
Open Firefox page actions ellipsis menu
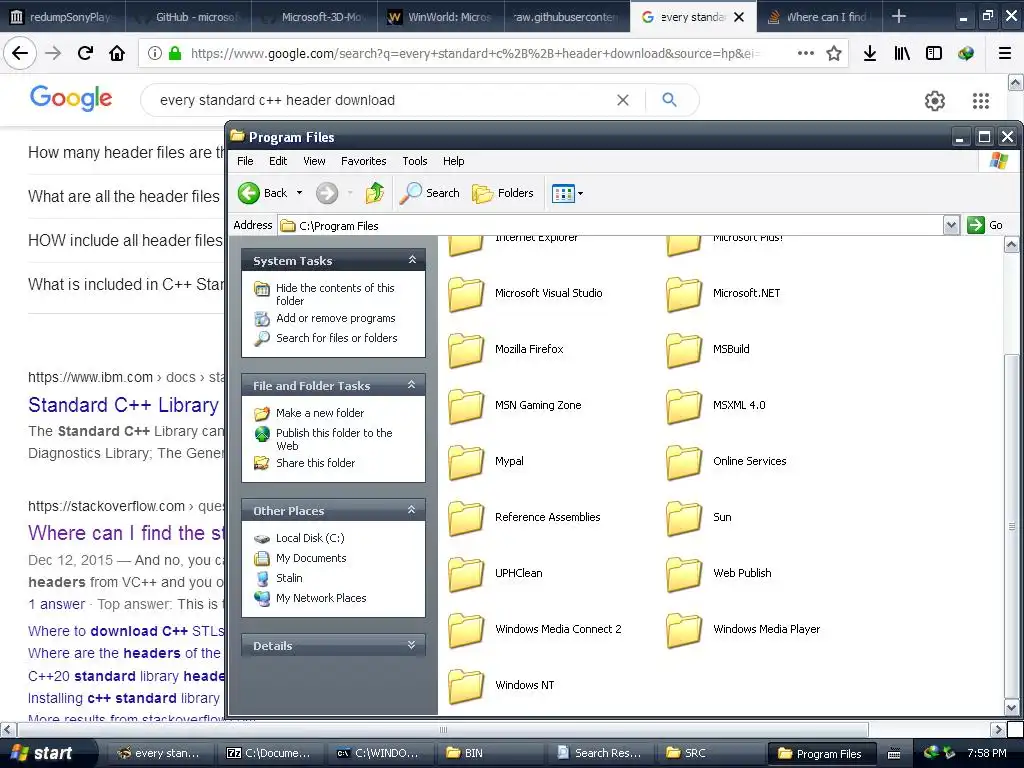click(806, 53)
